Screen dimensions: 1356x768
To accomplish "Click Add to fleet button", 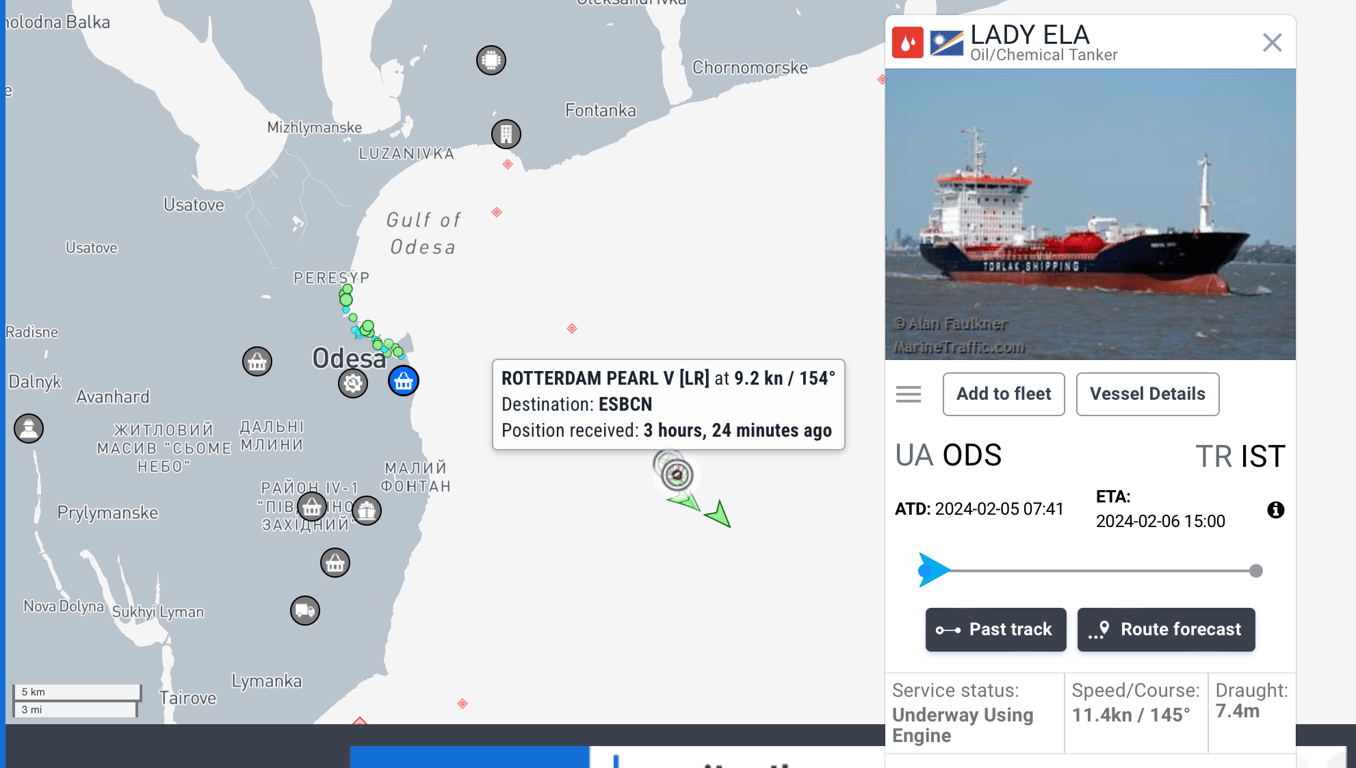I will click(1003, 394).
